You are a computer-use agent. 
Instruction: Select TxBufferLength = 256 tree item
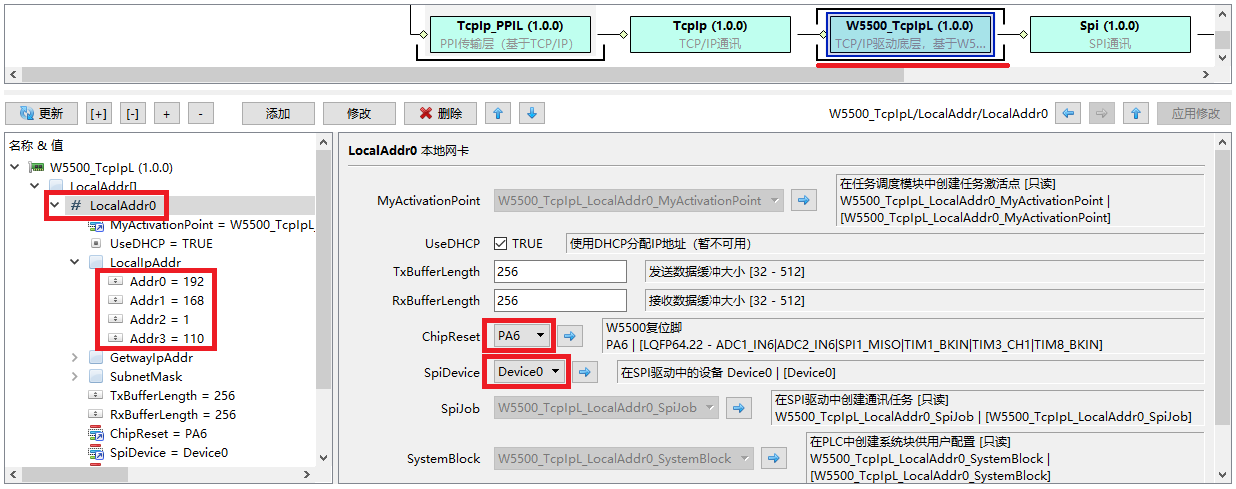tap(173, 395)
